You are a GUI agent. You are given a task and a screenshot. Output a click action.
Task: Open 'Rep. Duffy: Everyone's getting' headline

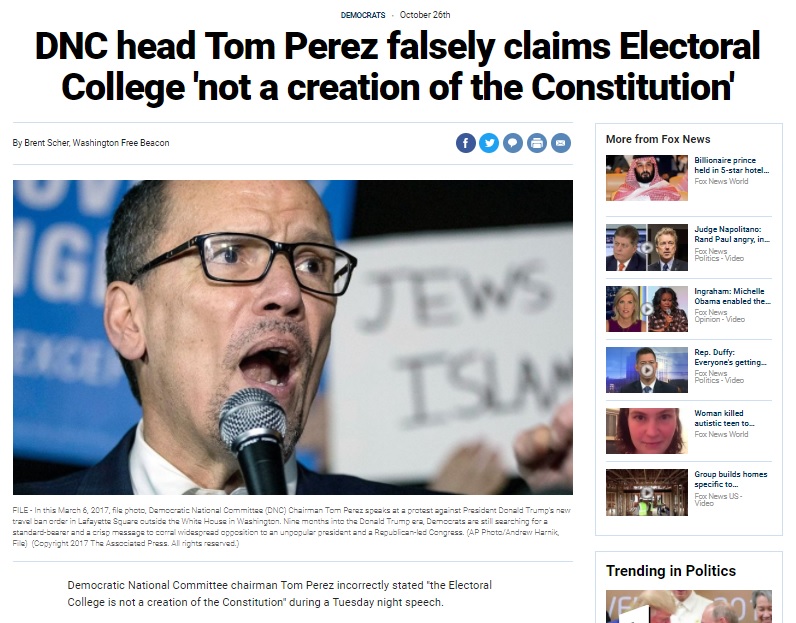click(731, 357)
